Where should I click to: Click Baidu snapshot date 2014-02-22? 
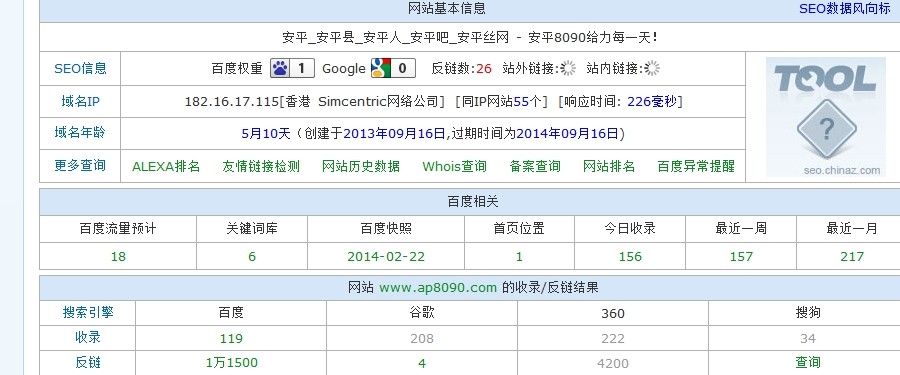[386, 257]
